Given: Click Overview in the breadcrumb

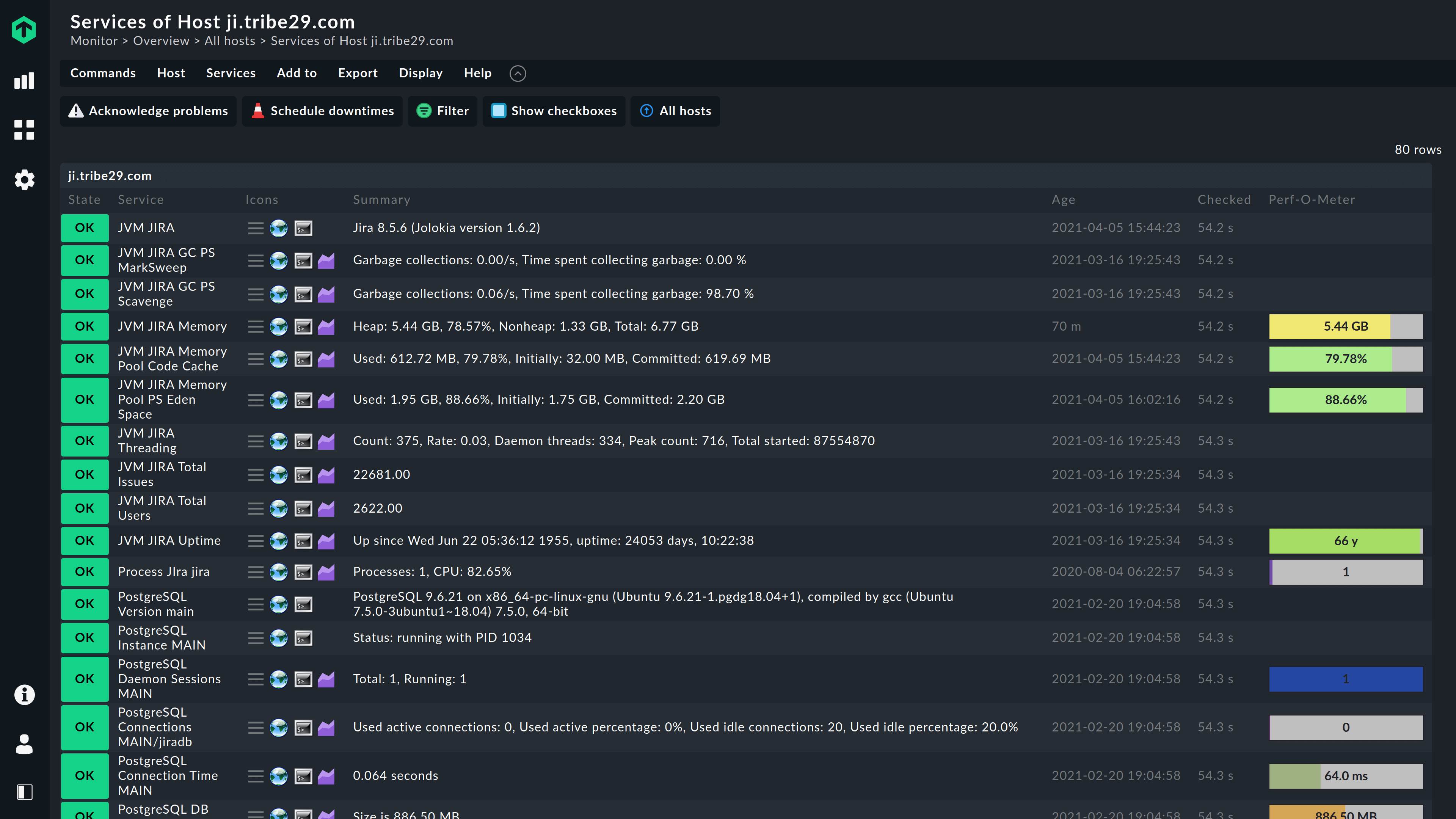Looking at the screenshot, I should (x=161, y=41).
